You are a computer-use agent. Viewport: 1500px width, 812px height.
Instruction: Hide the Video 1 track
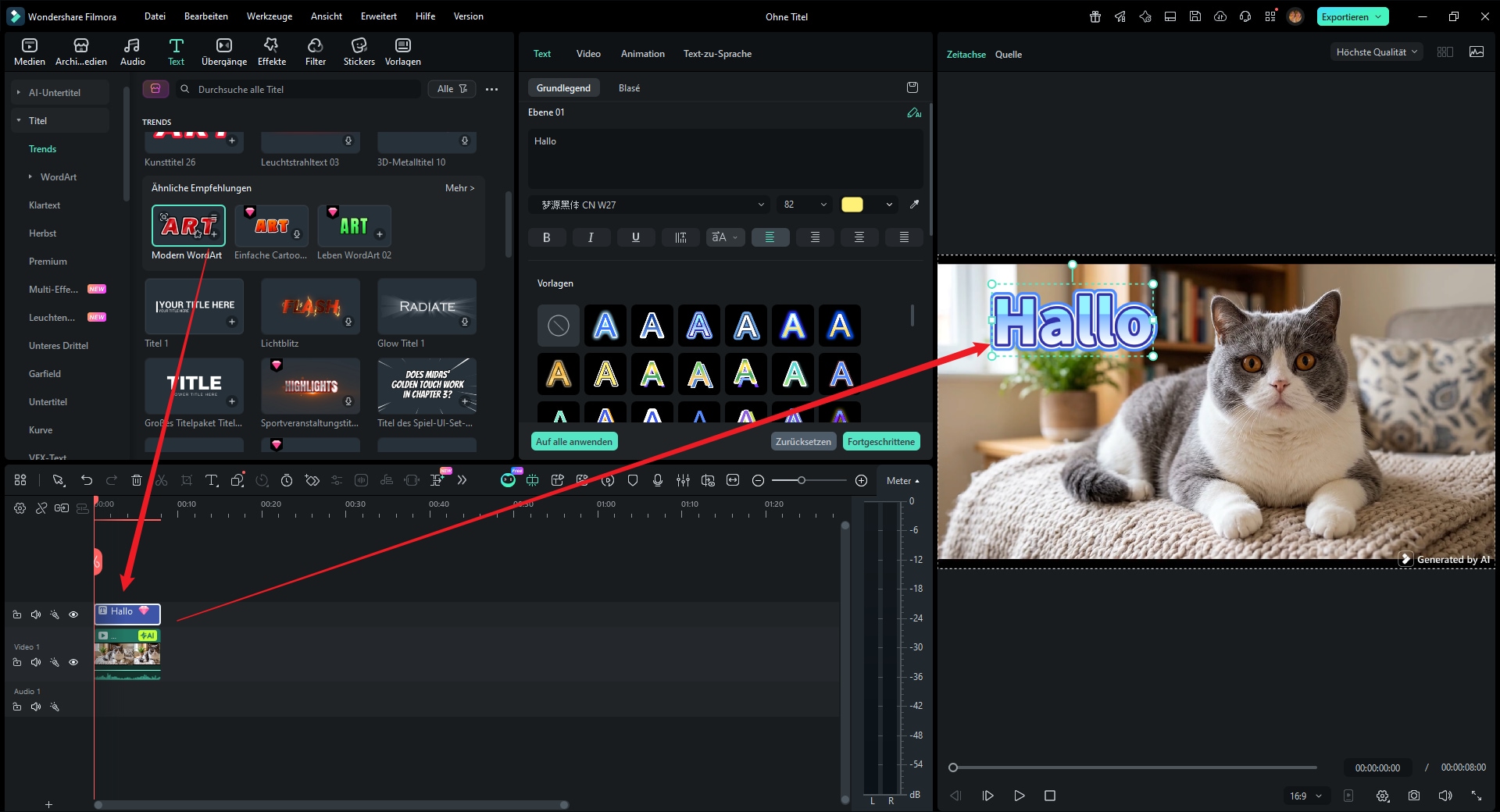coord(73,662)
